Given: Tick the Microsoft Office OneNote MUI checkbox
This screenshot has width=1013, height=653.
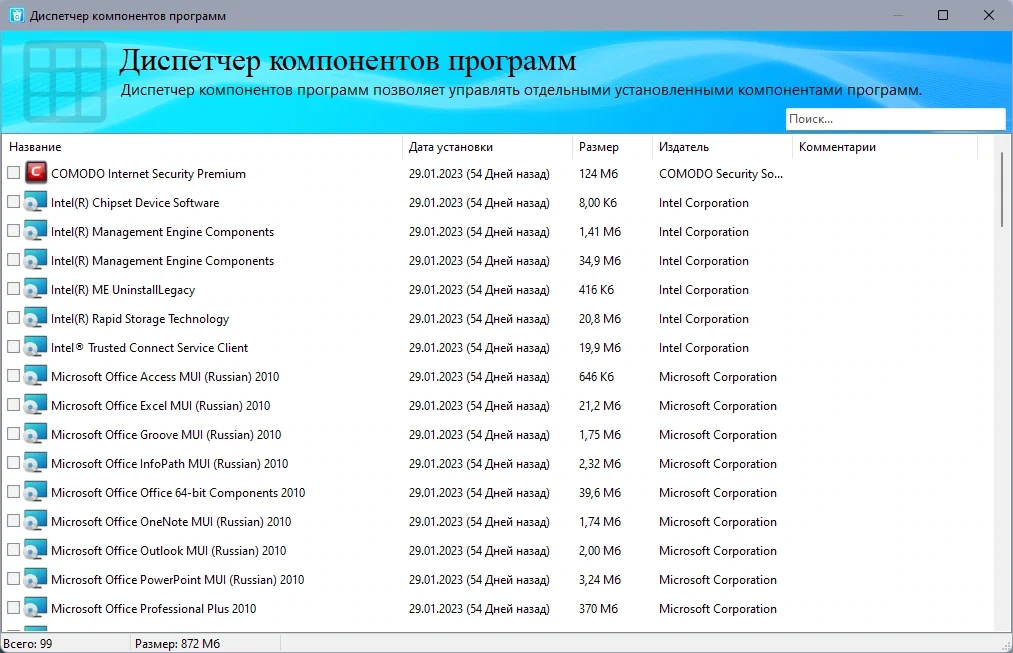Looking at the screenshot, I should pyautogui.click(x=13, y=521).
